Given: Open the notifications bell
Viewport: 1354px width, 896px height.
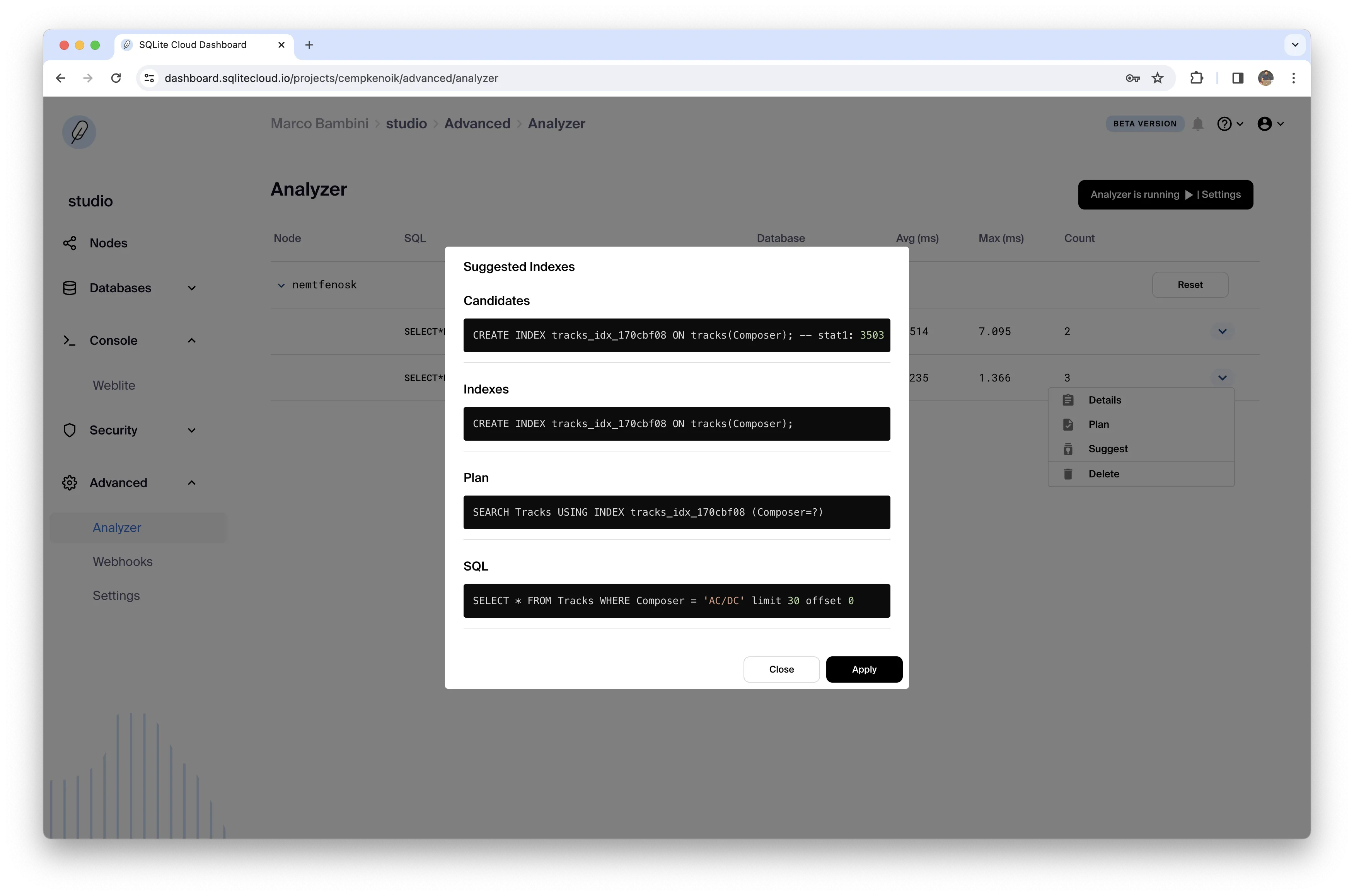Looking at the screenshot, I should [x=1198, y=123].
